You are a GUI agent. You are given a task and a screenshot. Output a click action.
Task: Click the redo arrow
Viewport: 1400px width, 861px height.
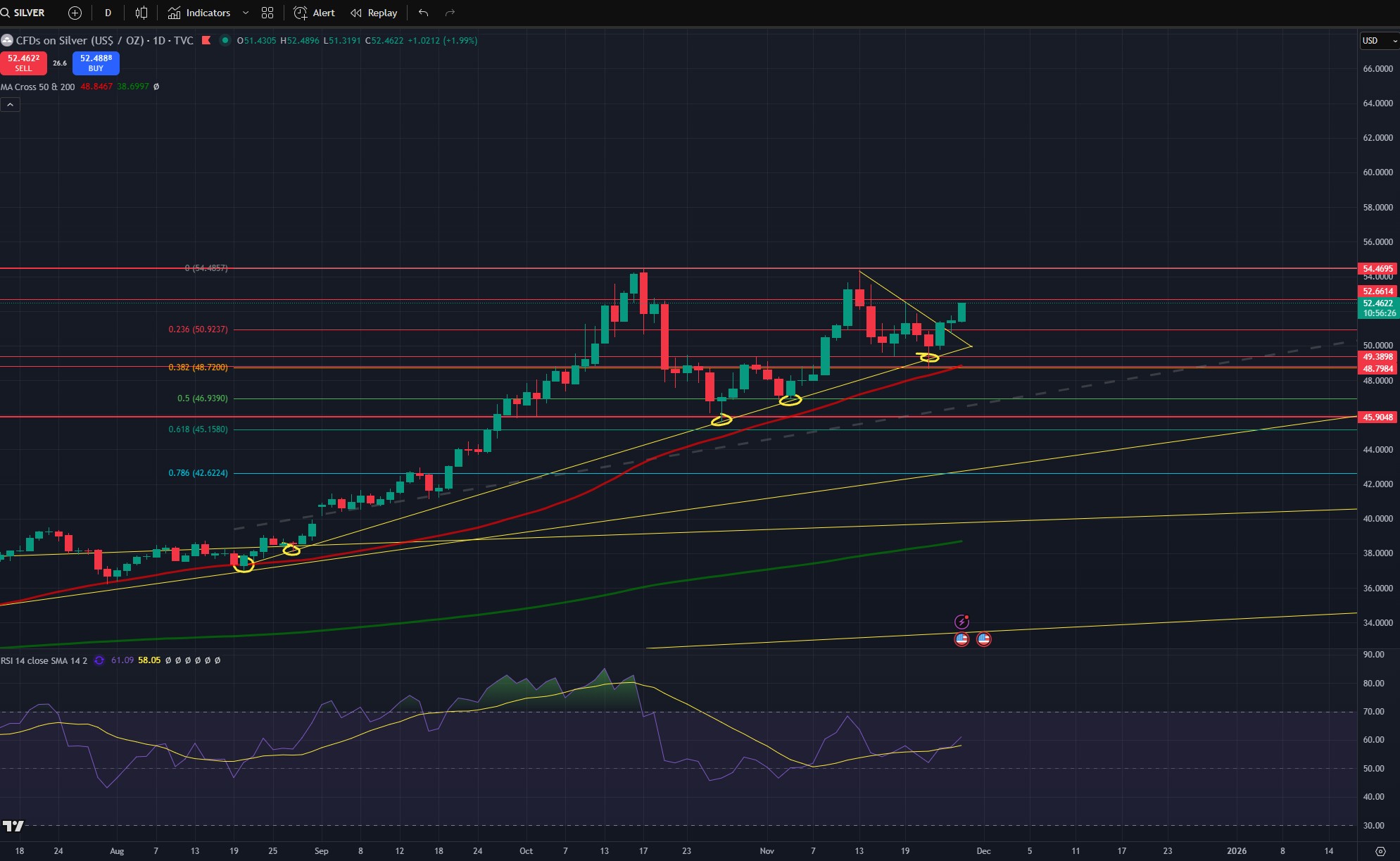pos(450,13)
